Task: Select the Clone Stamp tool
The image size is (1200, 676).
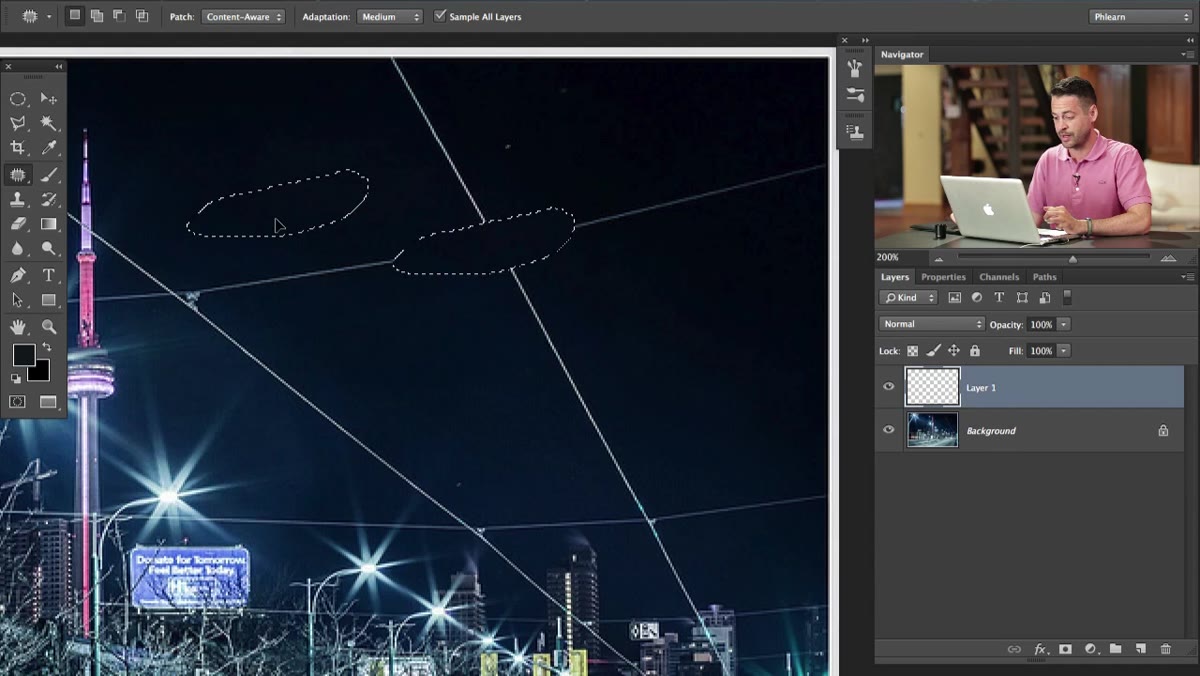Action: point(18,199)
